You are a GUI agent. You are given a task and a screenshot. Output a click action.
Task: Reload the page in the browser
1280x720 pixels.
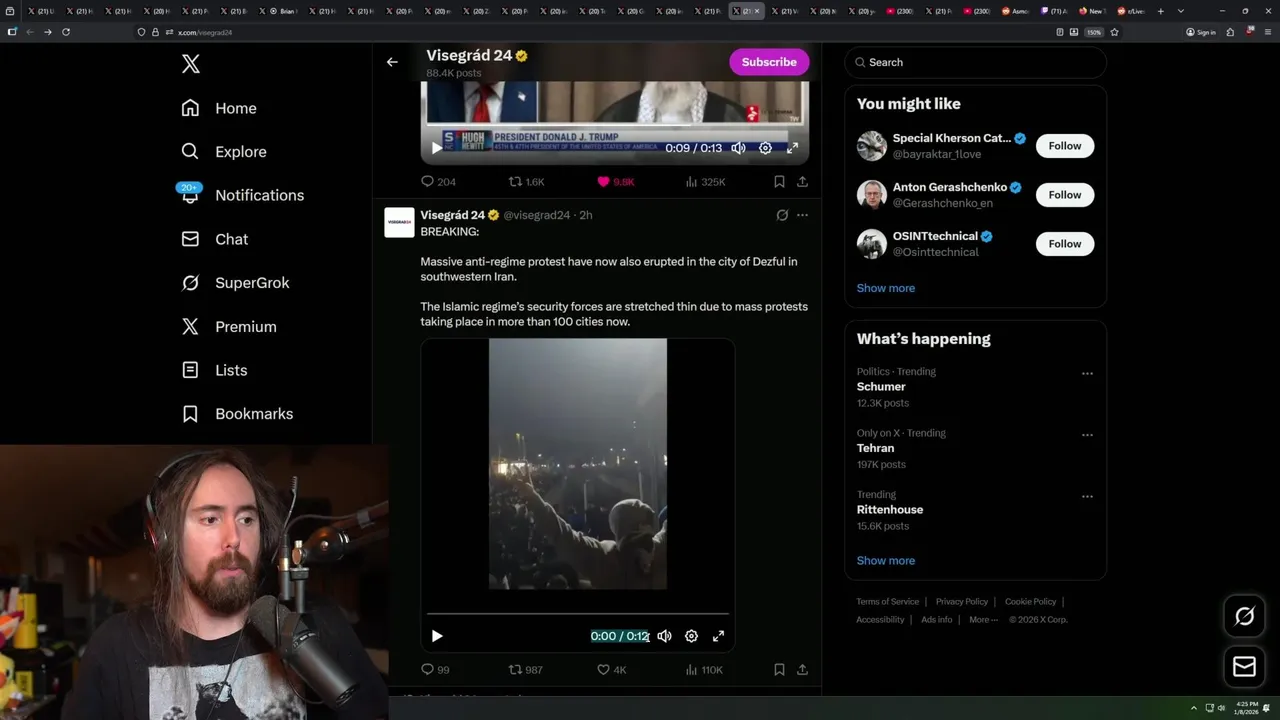point(66,32)
